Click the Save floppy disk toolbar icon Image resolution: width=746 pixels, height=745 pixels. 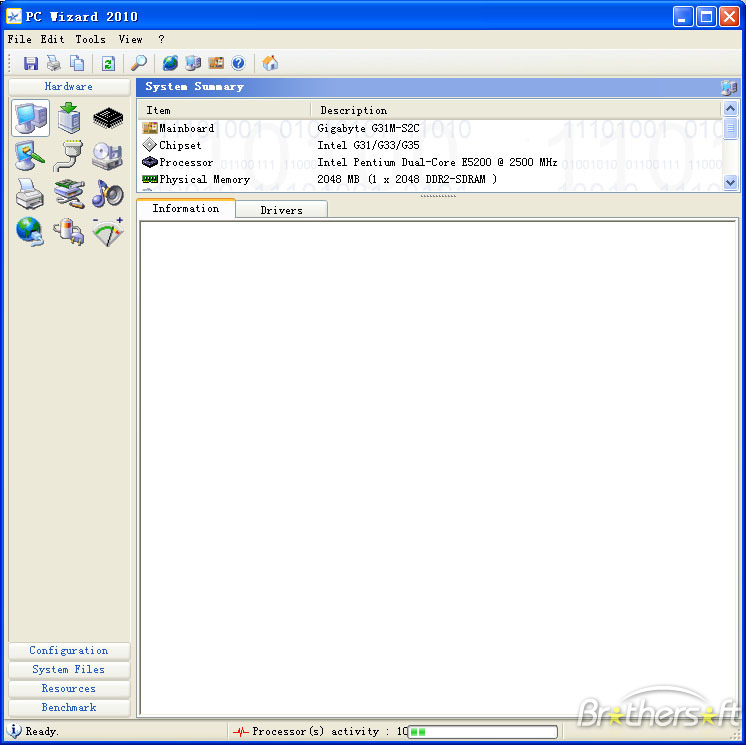[31, 63]
